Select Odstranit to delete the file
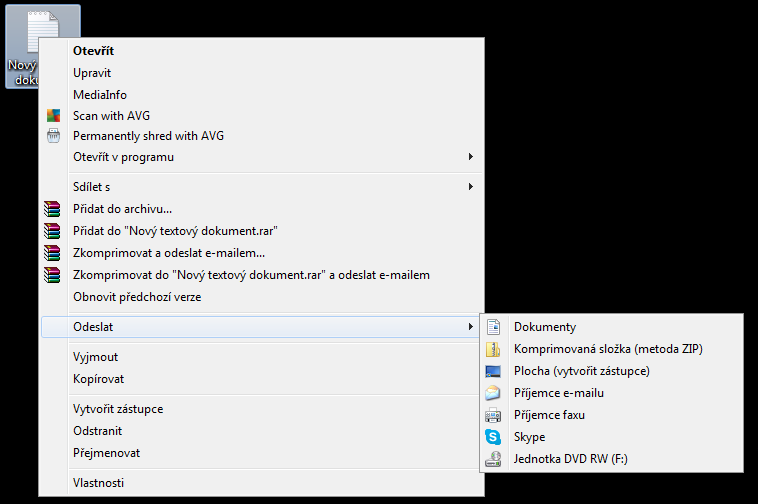 point(98,431)
